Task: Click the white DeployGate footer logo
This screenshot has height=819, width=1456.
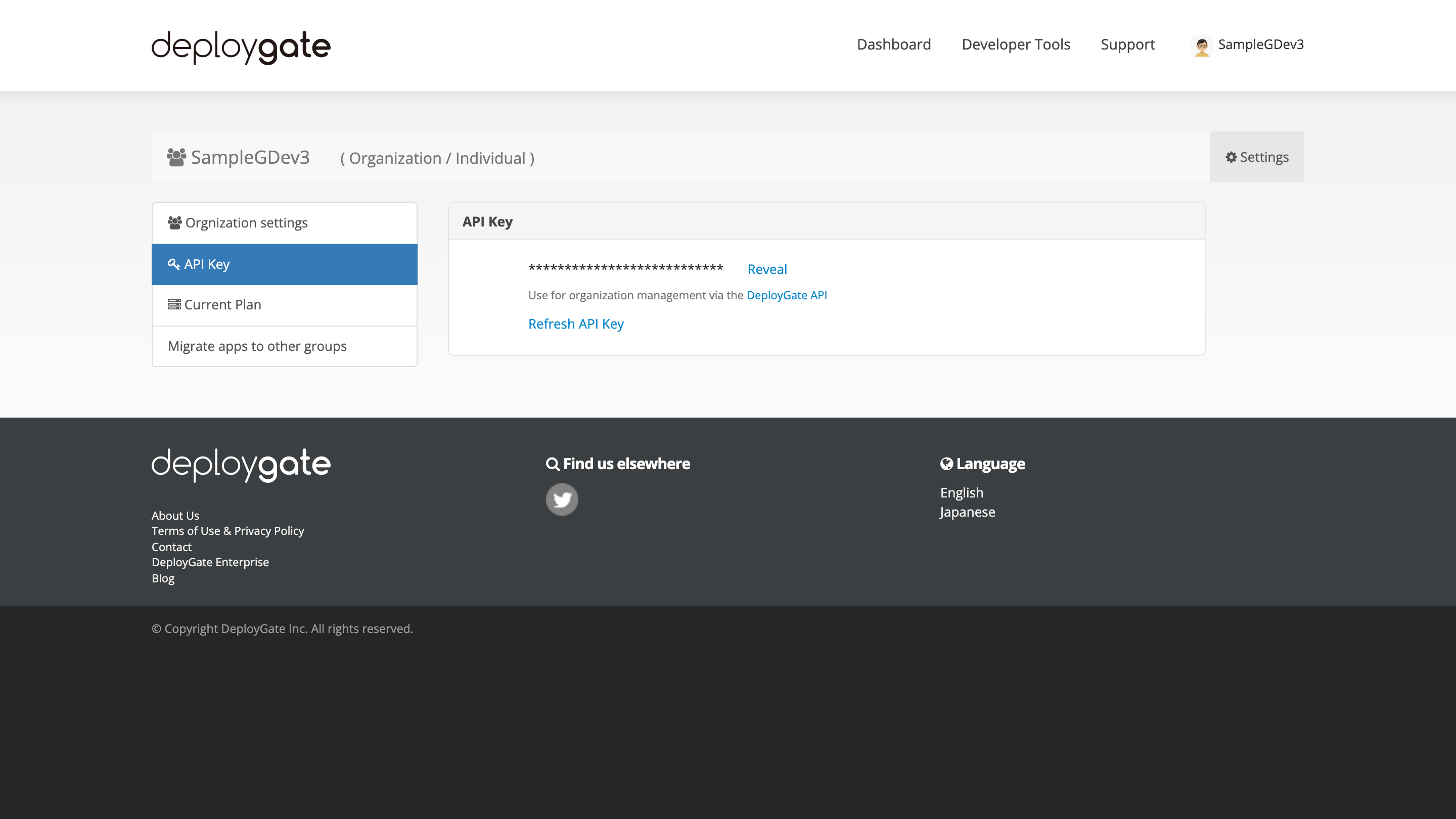Action: [241, 465]
